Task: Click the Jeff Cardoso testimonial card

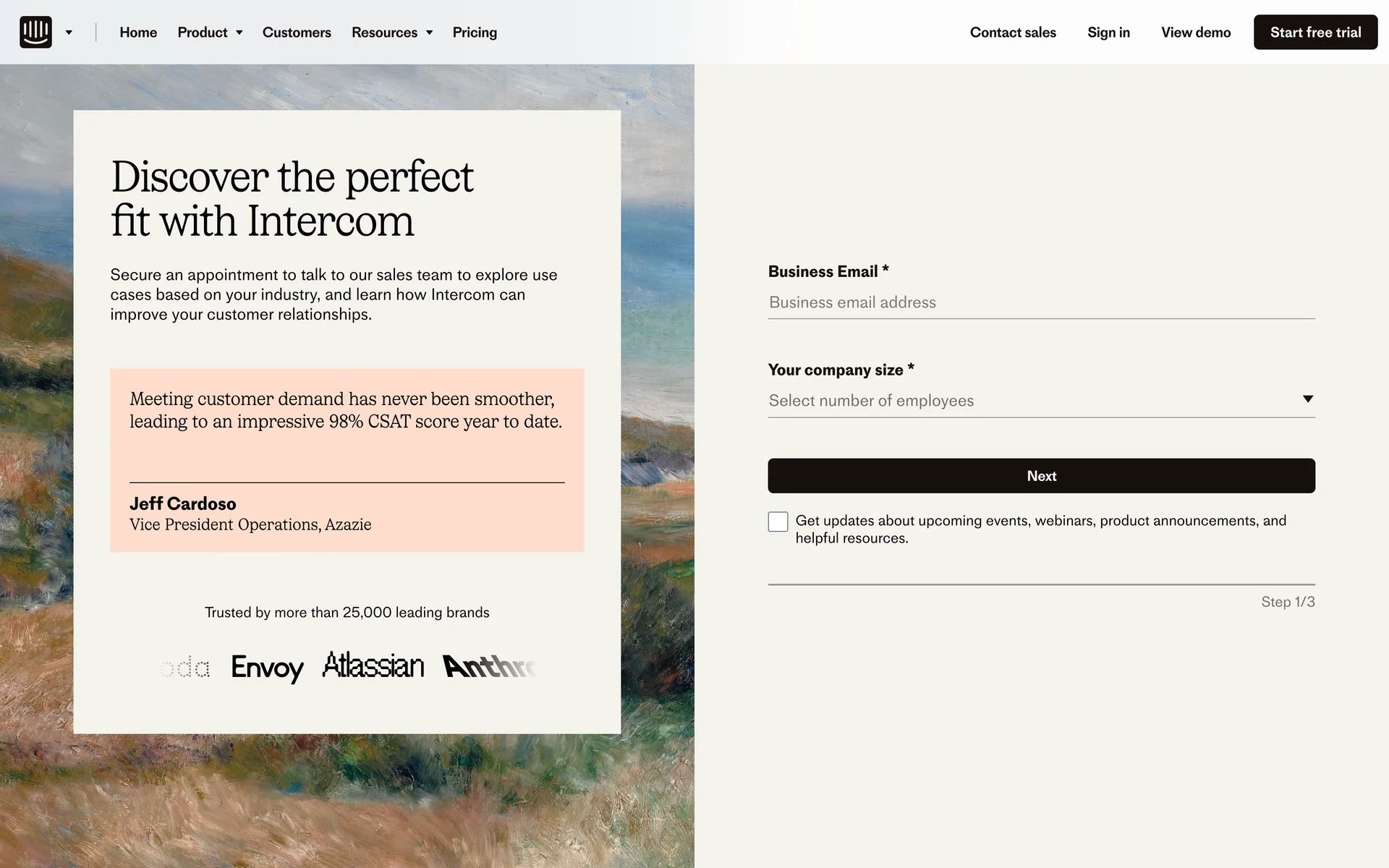Action: tap(347, 460)
